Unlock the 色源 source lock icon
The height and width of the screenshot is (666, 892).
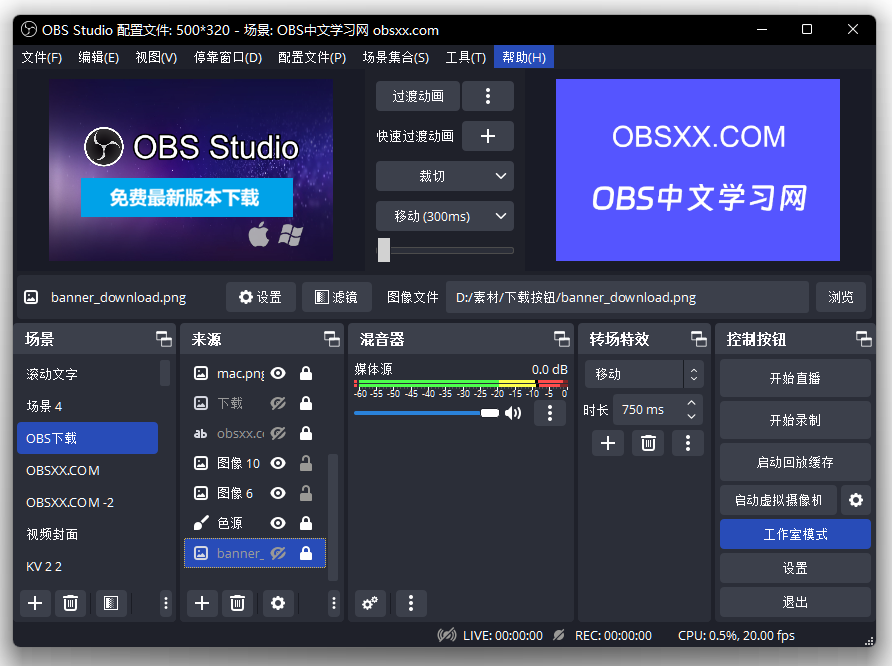point(306,523)
